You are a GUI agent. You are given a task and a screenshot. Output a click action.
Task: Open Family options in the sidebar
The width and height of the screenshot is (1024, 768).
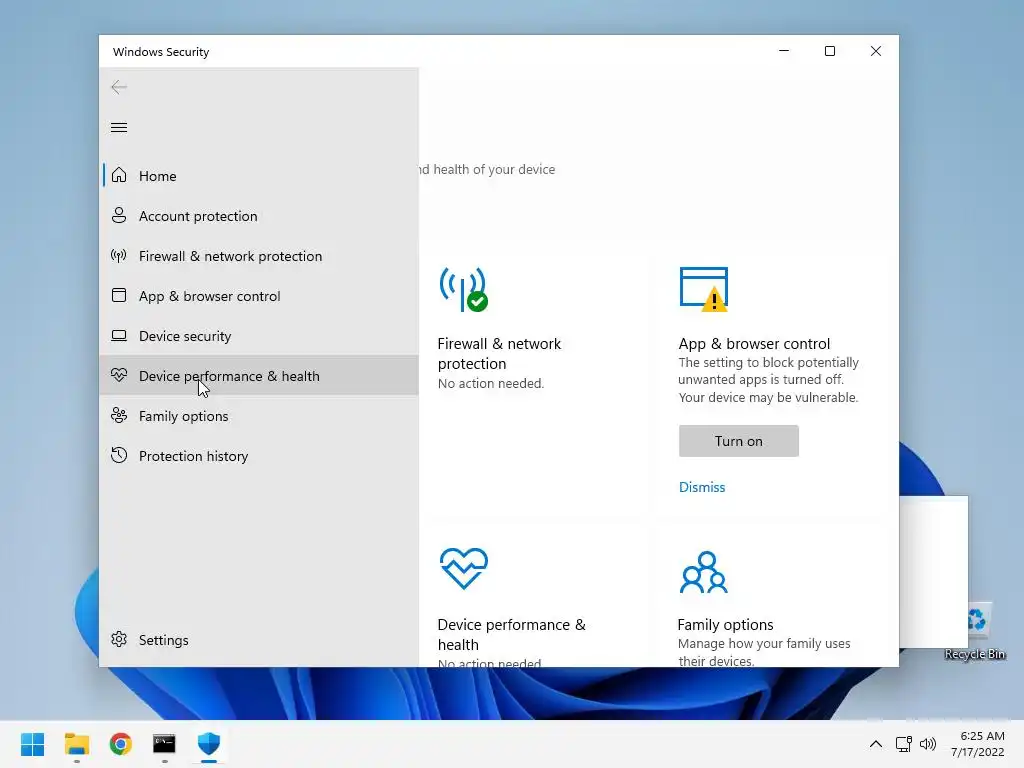pos(259,416)
